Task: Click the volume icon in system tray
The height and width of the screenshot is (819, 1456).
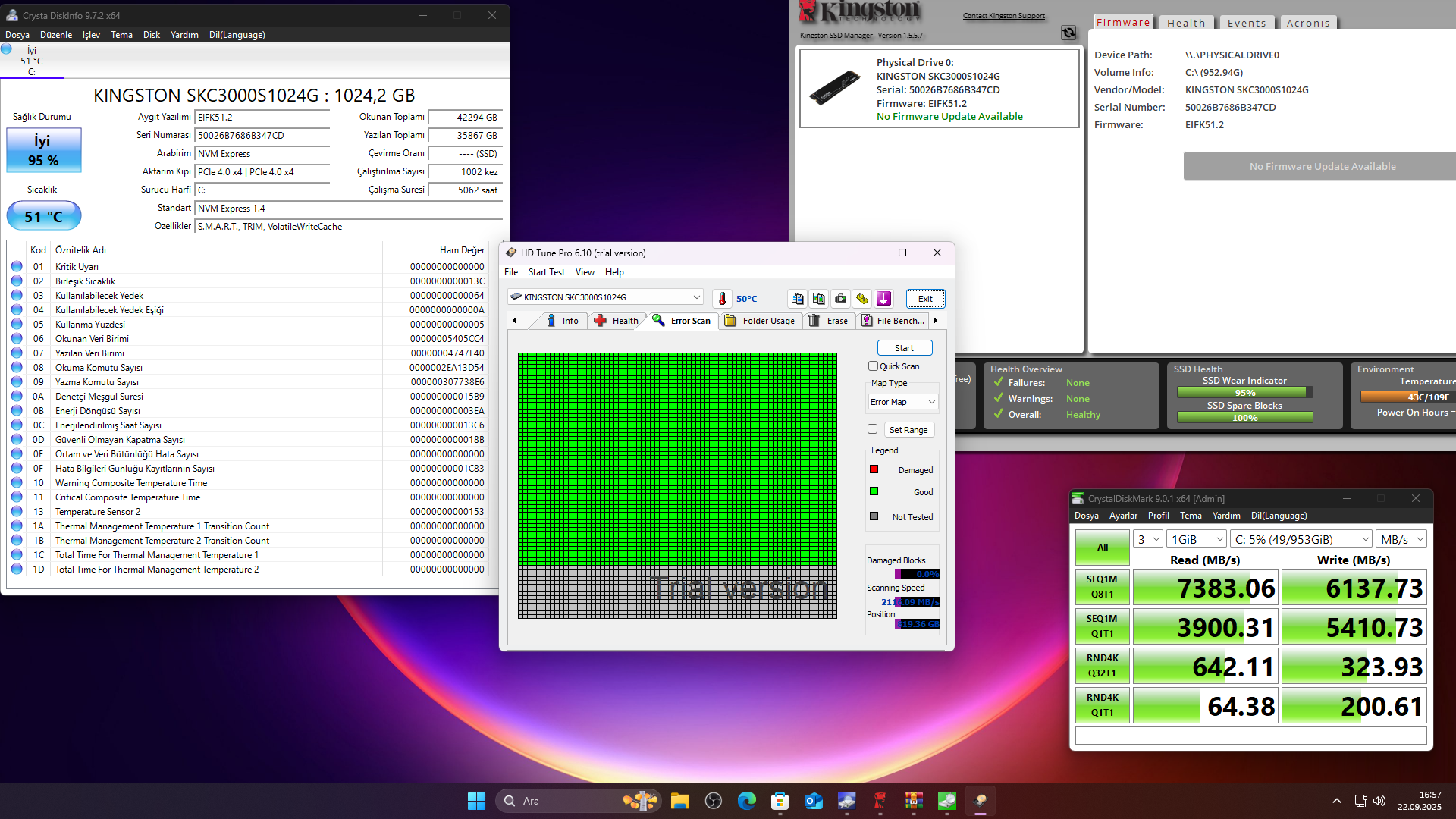Action: point(1379,801)
